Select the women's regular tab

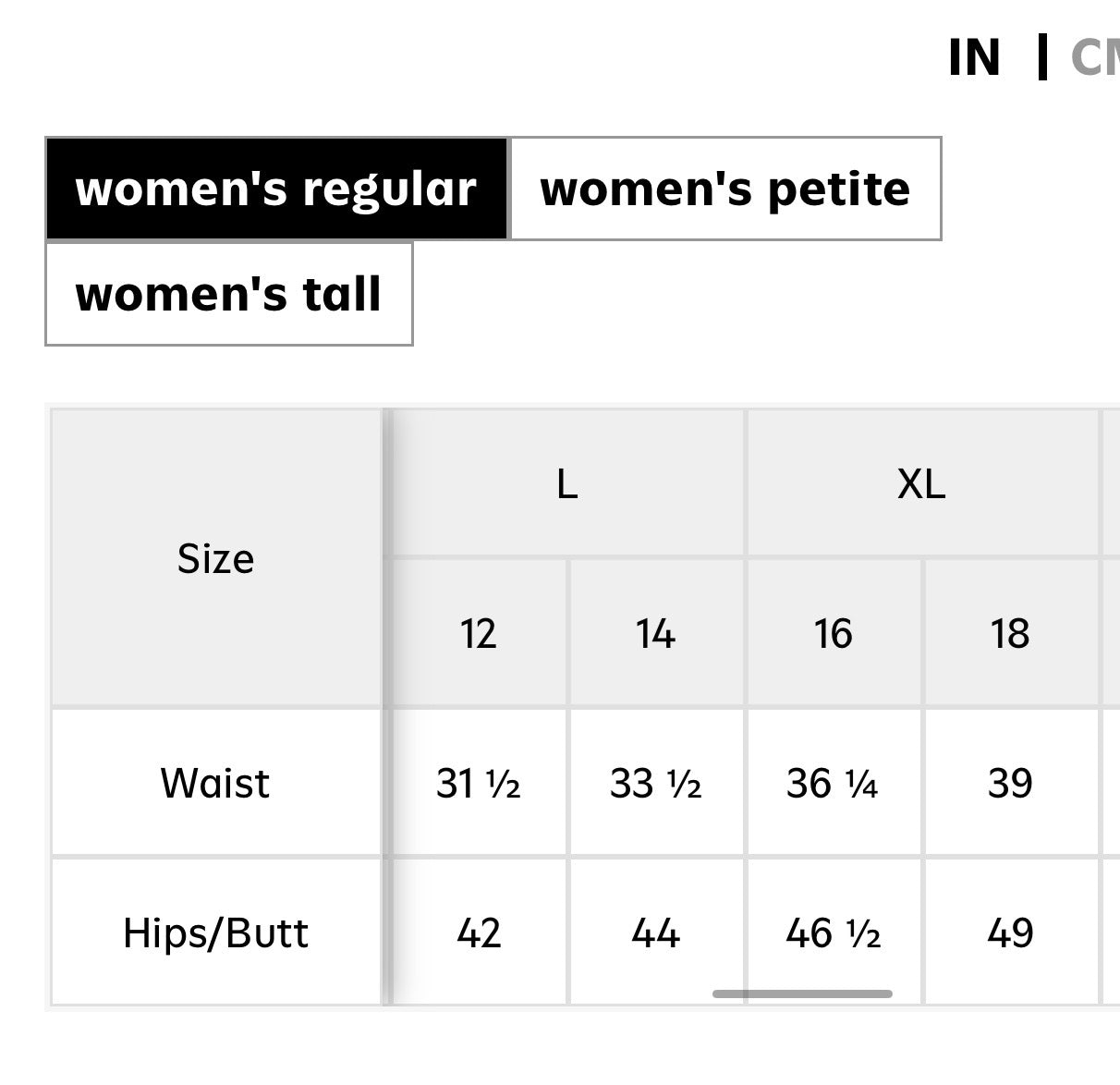276,189
